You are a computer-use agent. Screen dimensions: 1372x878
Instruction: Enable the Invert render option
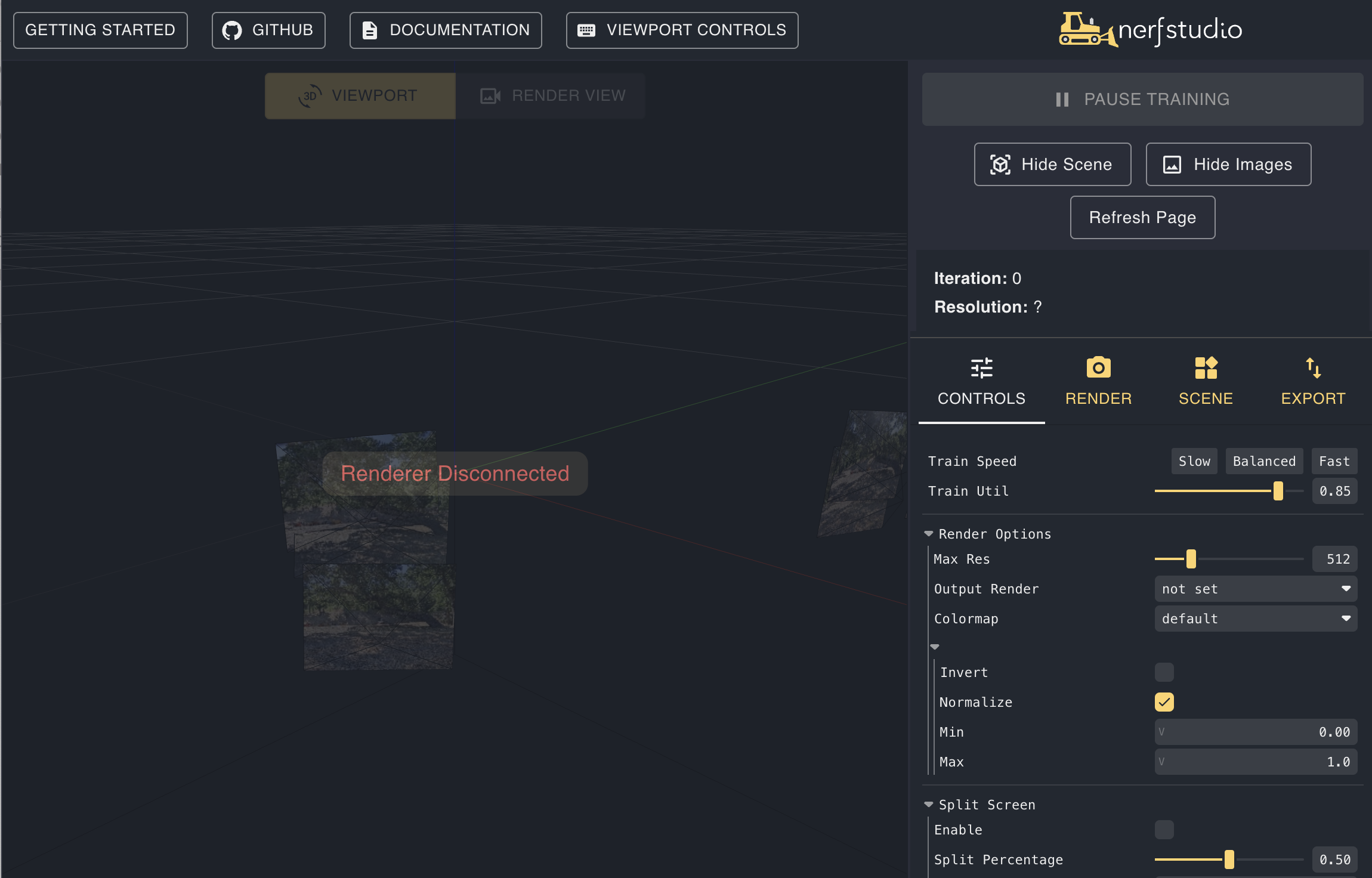pyautogui.click(x=1163, y=672)
